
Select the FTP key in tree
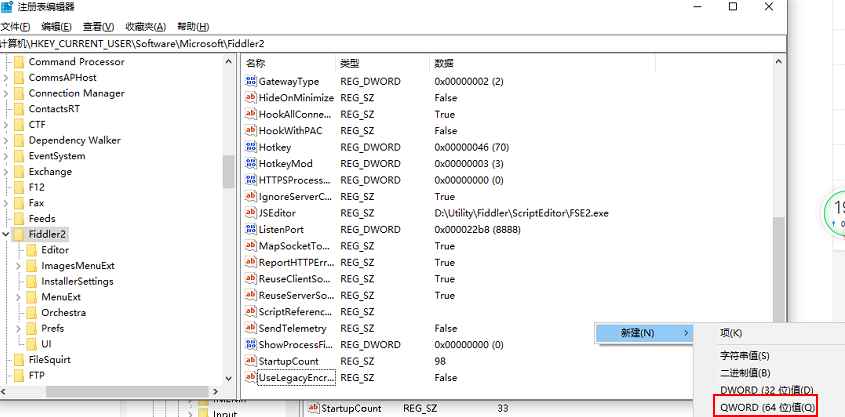pyautogui.click(x=37, y=376)
